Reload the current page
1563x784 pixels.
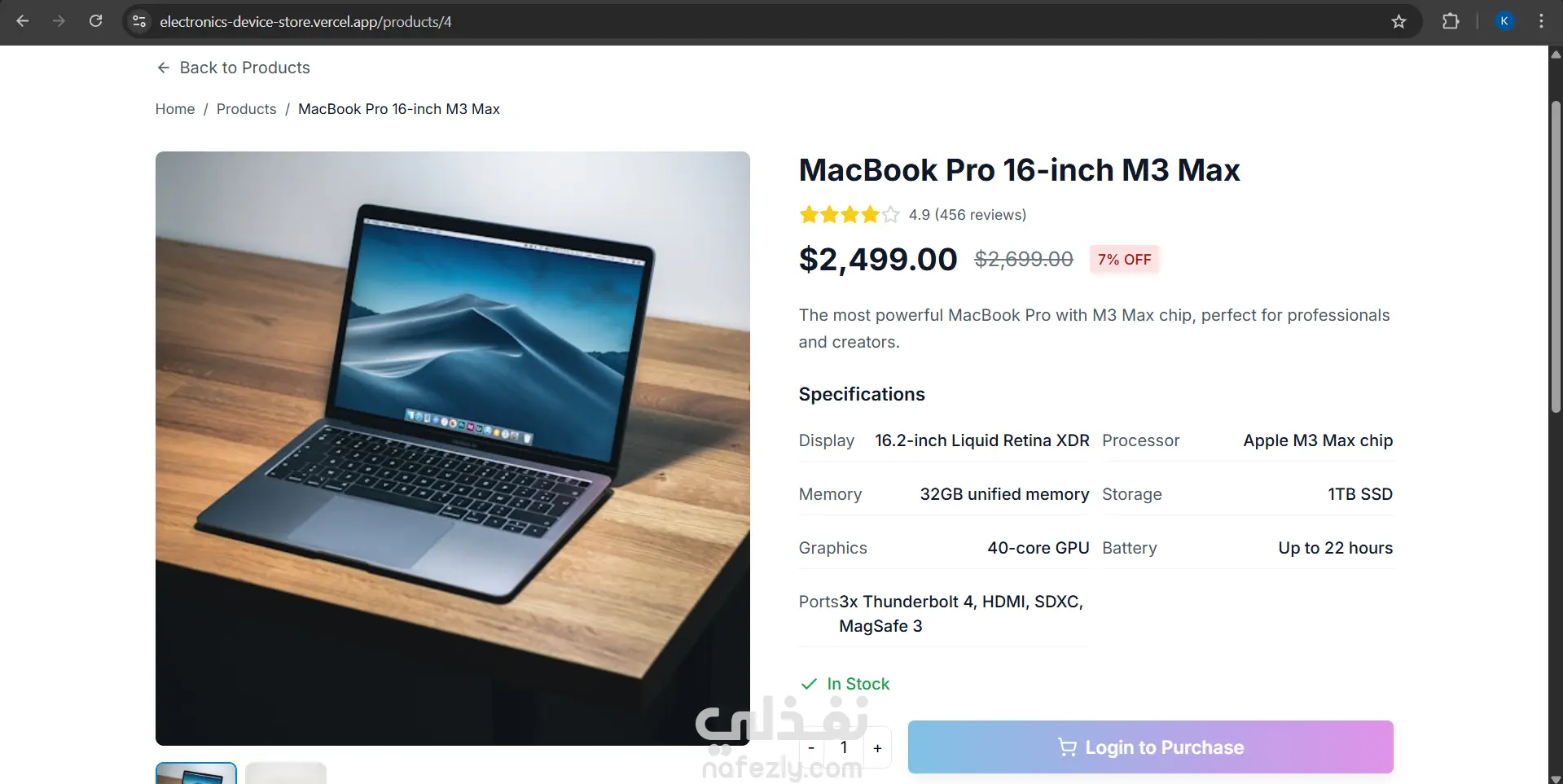95,21
